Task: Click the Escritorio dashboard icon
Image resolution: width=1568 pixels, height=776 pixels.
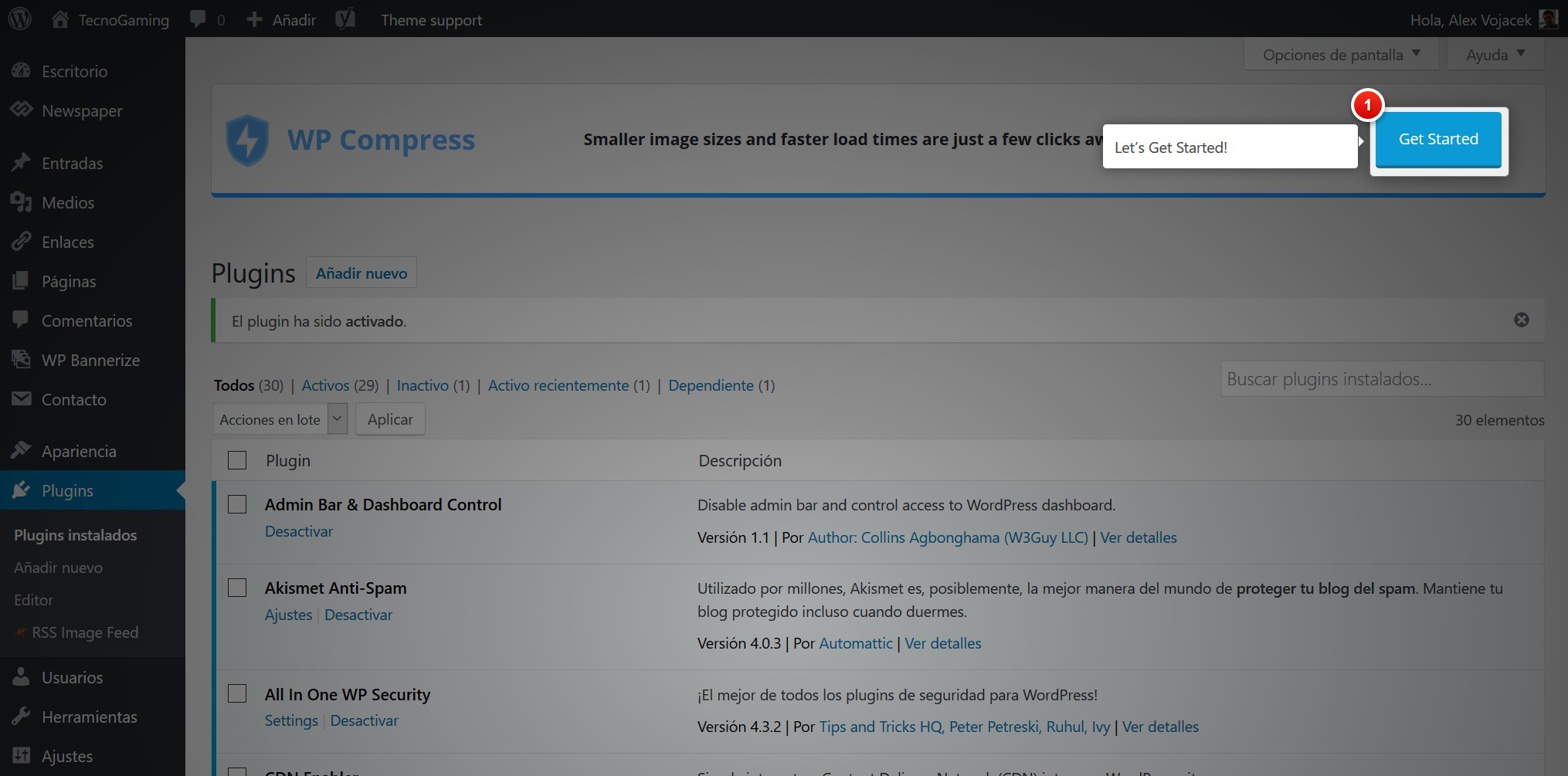Action: point(21,71)
